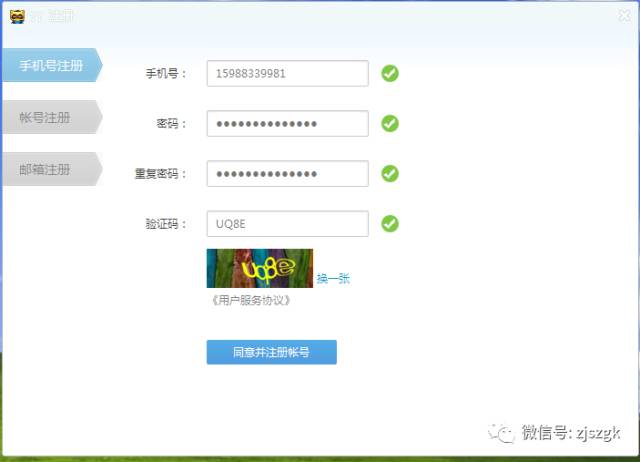Click the 手机号 input field
Image resolution: width=640 pixels, height=462 pixels.
[x=287, y=74]
